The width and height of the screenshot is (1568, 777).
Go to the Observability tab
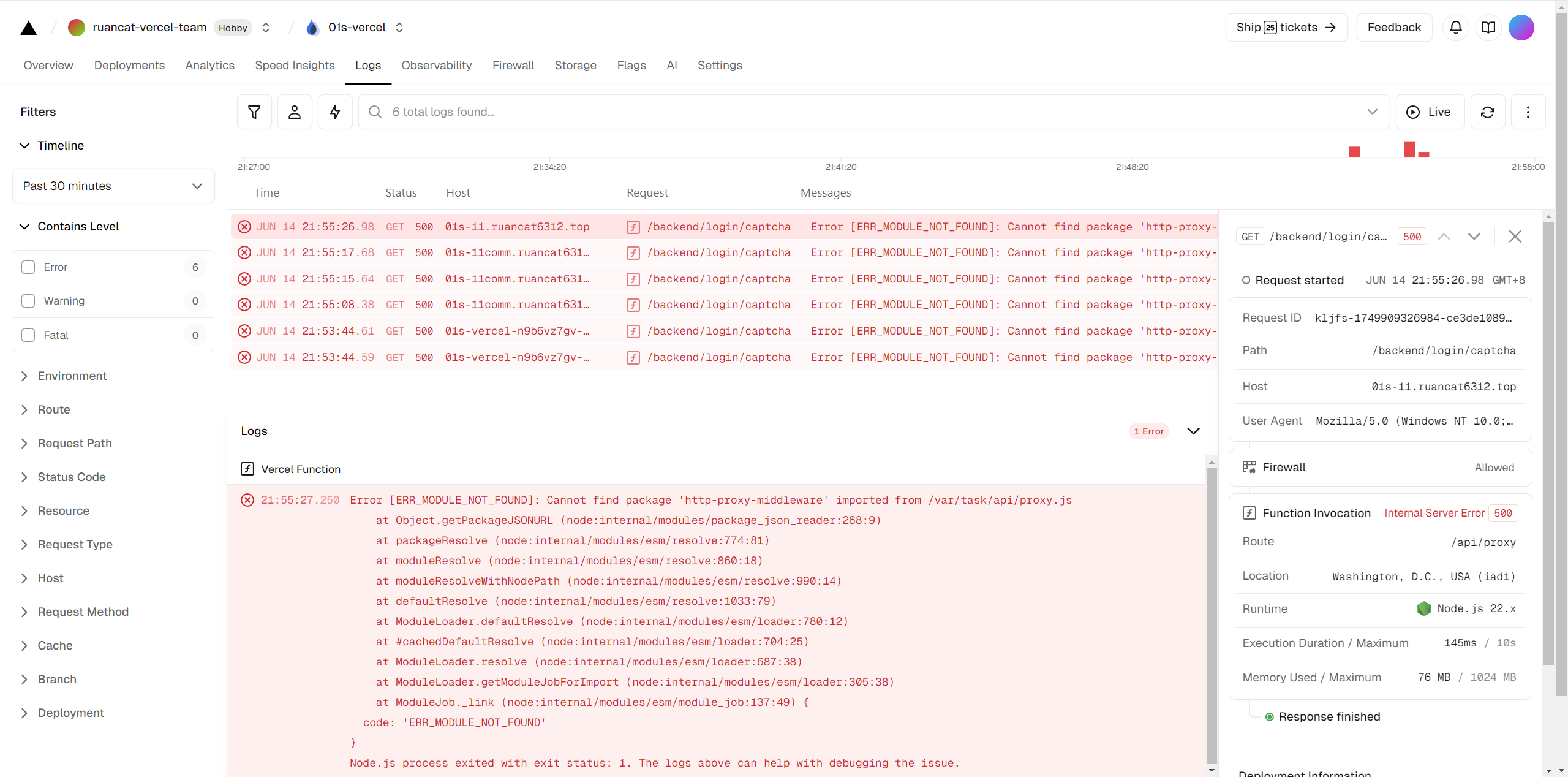click(x=436, y=65)
